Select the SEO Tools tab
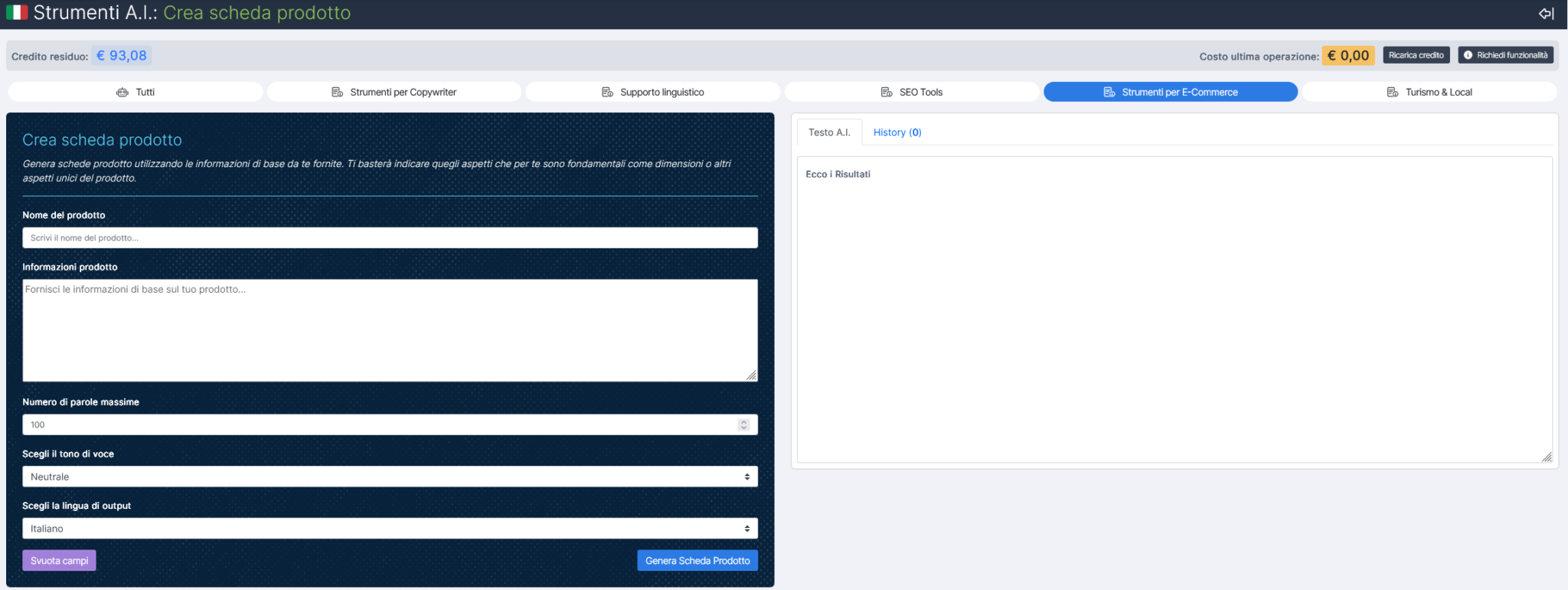Image resolution: width=1568 pixels, height=590 pixels. pos(912,92)
